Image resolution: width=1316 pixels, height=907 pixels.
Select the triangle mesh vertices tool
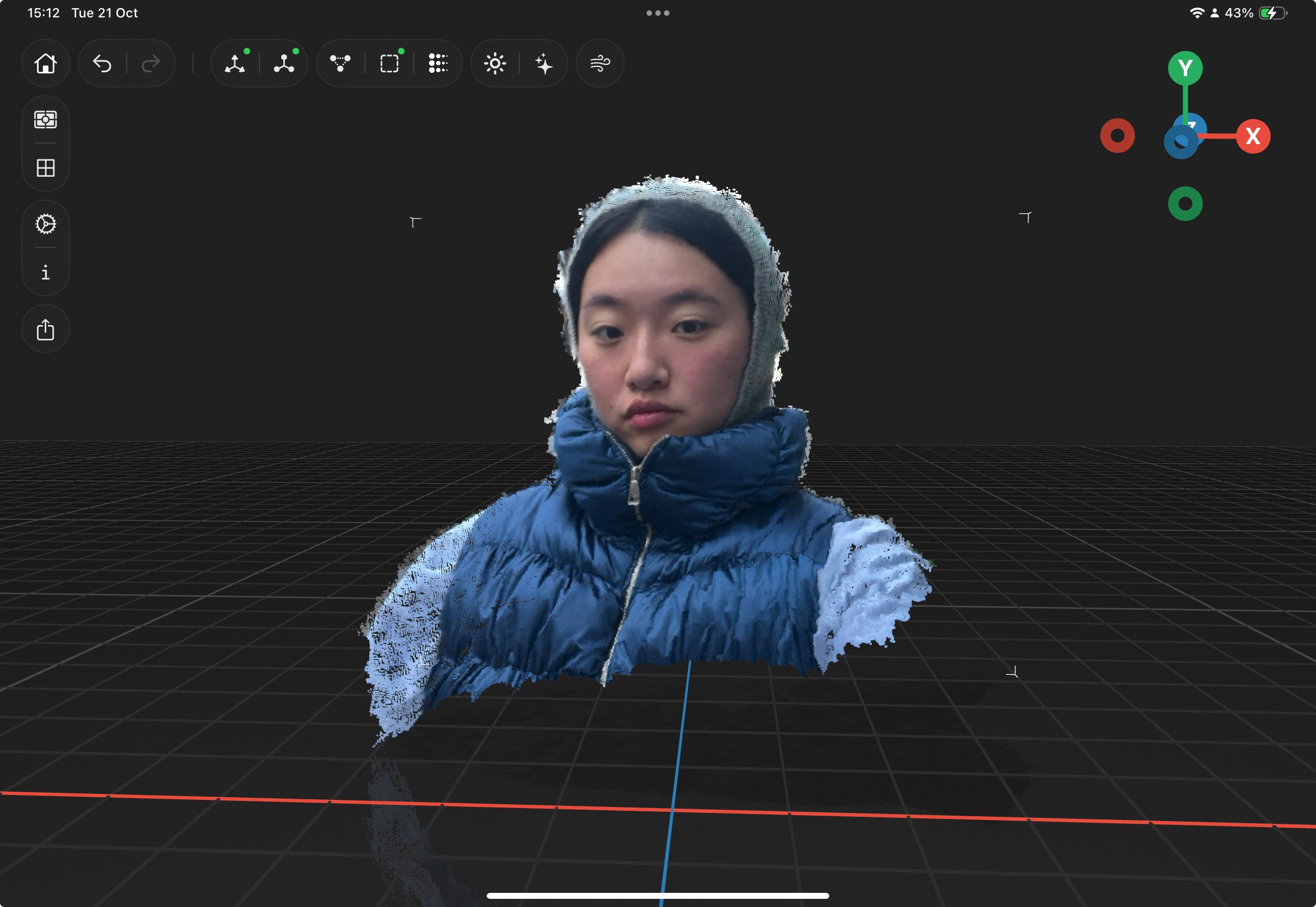pyautogui.click(x=340, y=63)
